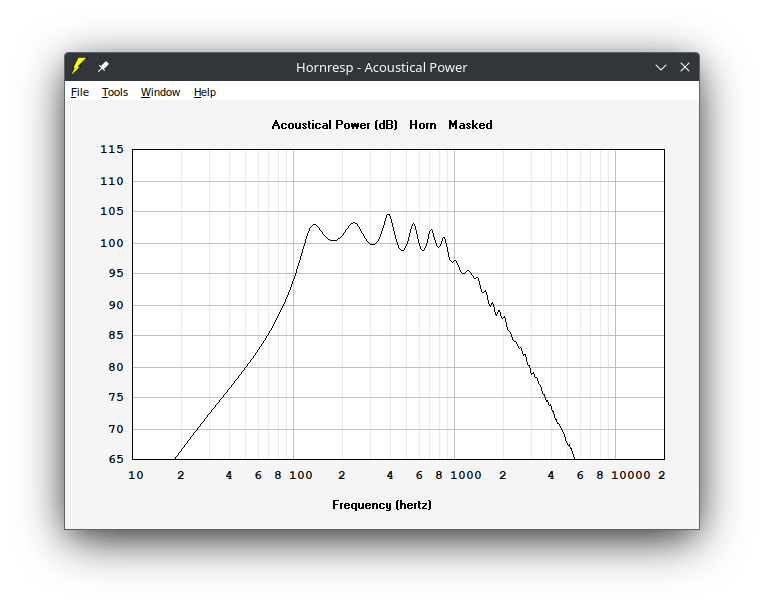Click the 85 dB axis value
Image resolution: width=764 pixels, height=606 pixels.
(x=116, y=335)
